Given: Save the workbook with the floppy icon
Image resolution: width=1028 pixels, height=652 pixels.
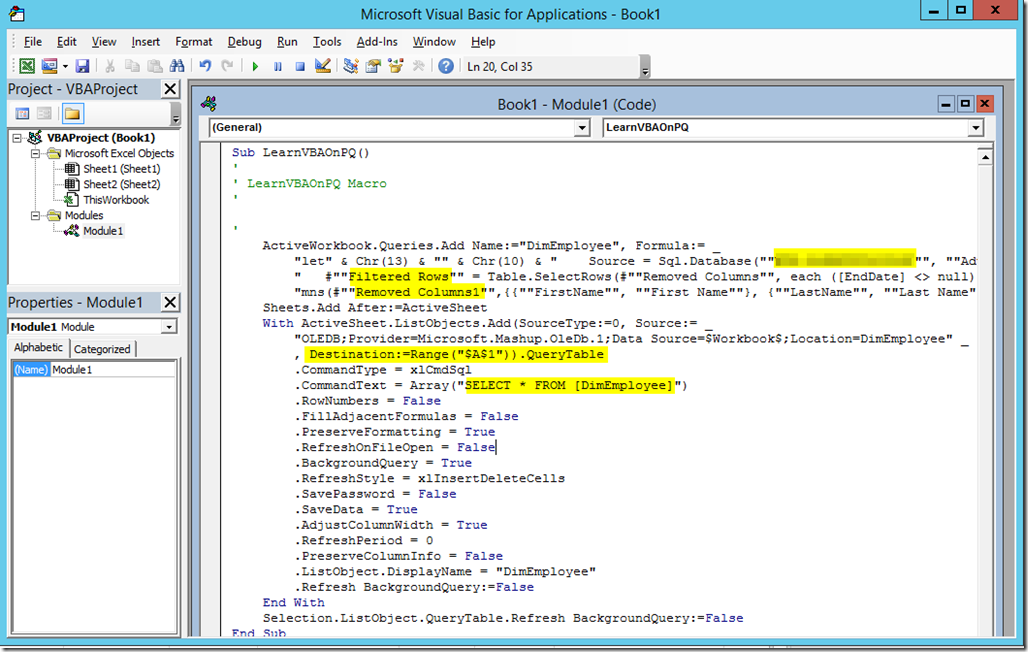Looking at the screenshot, I should (82, 66).
